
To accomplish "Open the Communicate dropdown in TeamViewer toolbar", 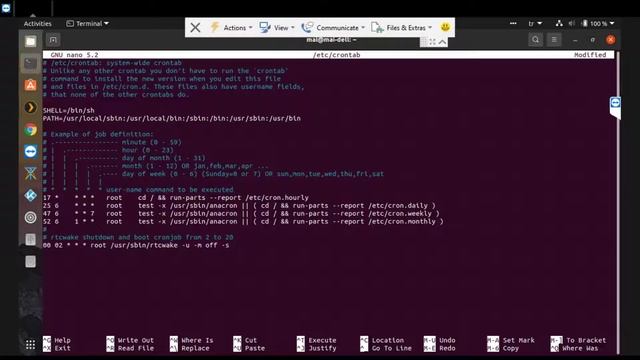I will [333, 28].
